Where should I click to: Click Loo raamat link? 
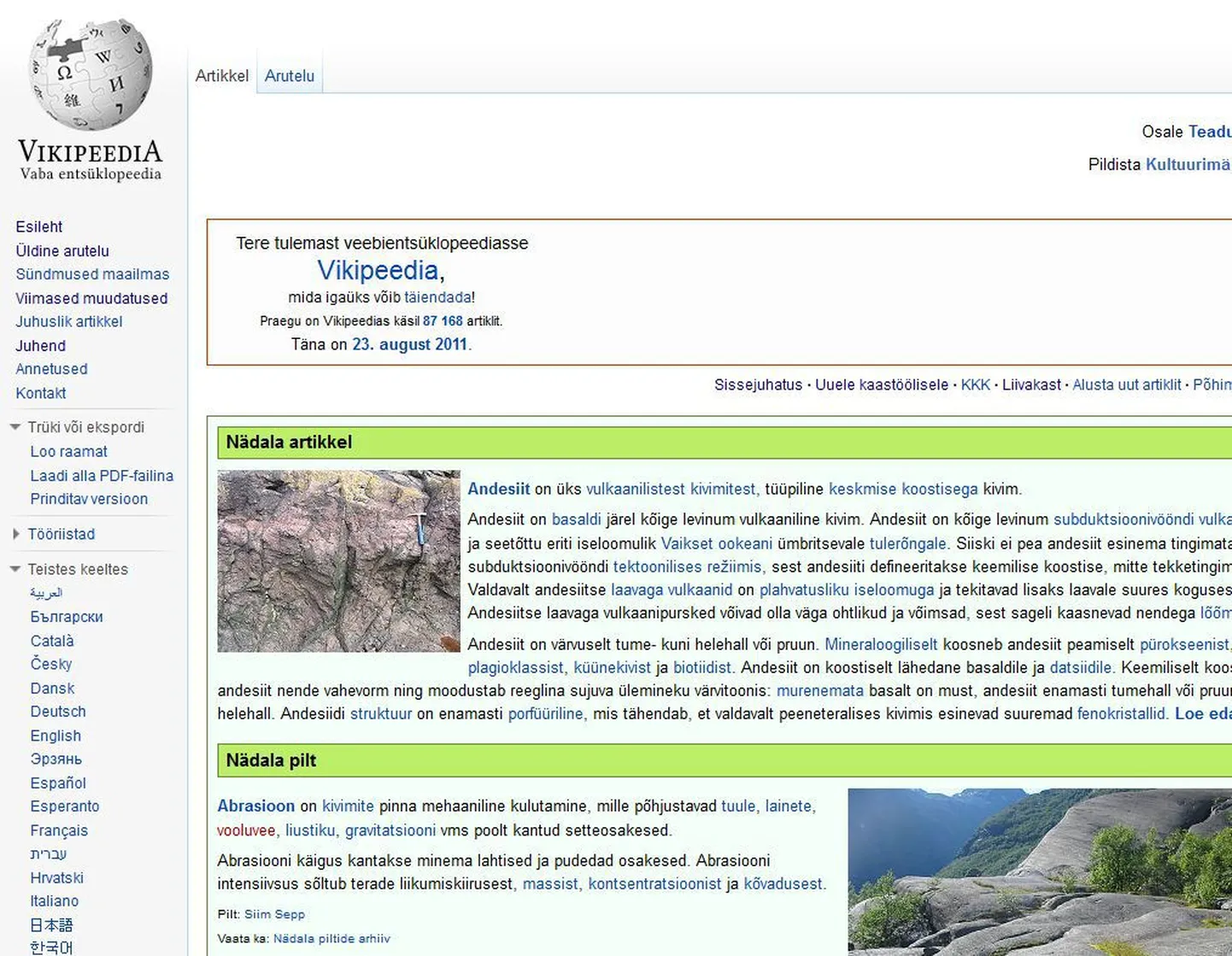point(69,452)
